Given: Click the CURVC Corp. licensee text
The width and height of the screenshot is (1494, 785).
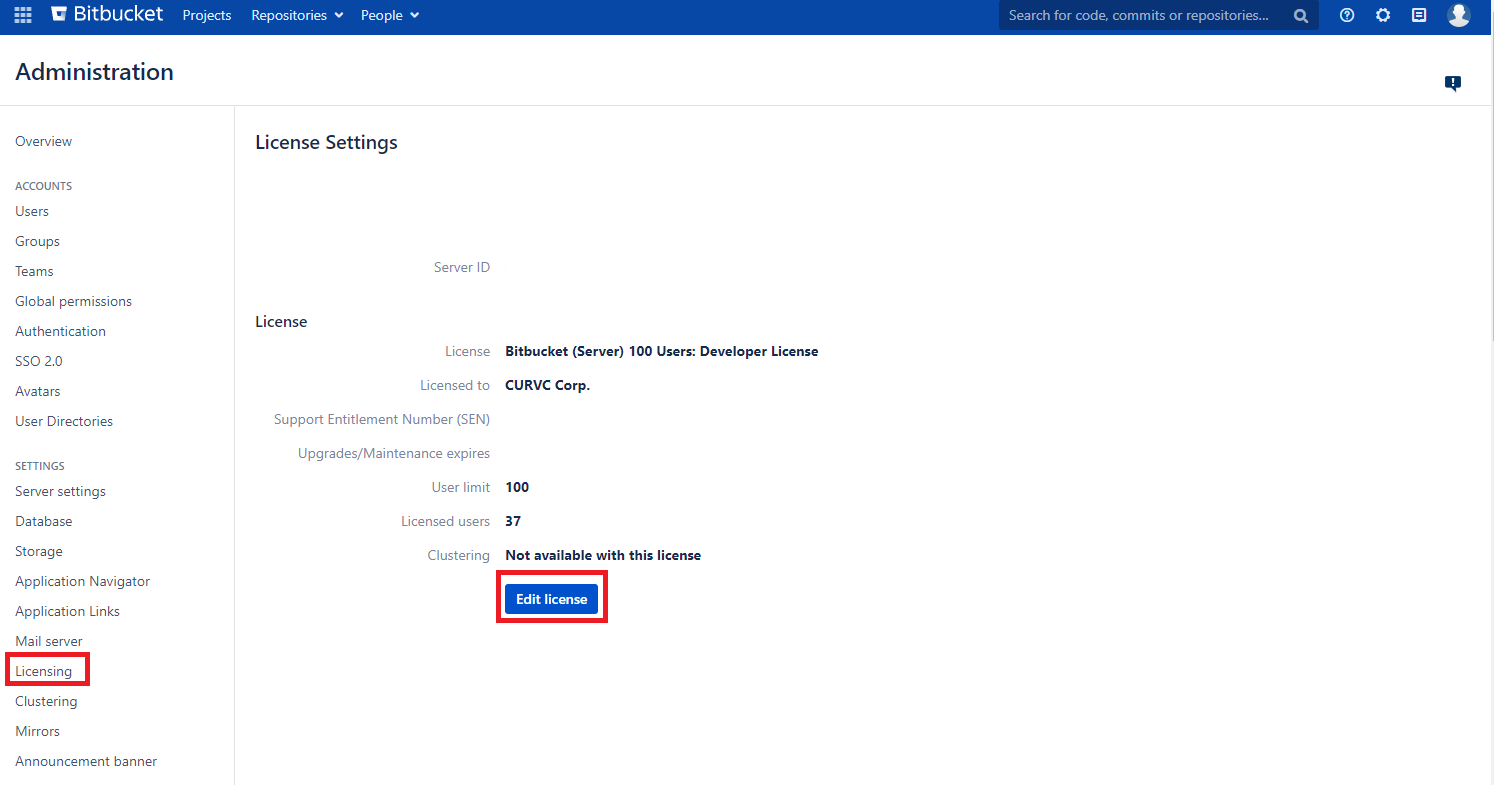Looking at the screenshot, I should pyautogui.click(x=548, y=385).
